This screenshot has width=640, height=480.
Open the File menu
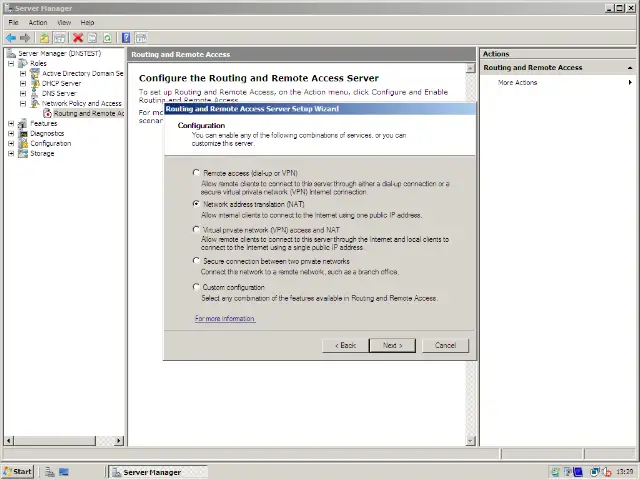tap(13, 22)
